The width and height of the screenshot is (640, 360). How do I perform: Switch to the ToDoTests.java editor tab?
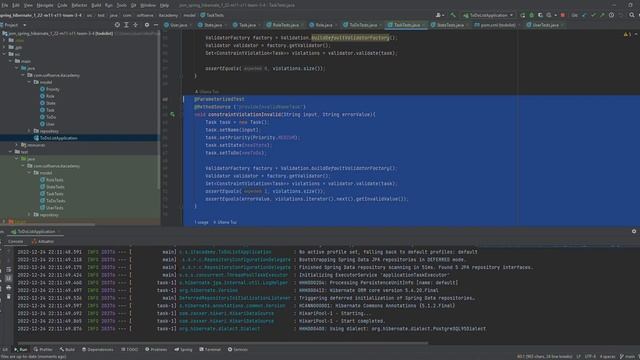tap(362, 25)
